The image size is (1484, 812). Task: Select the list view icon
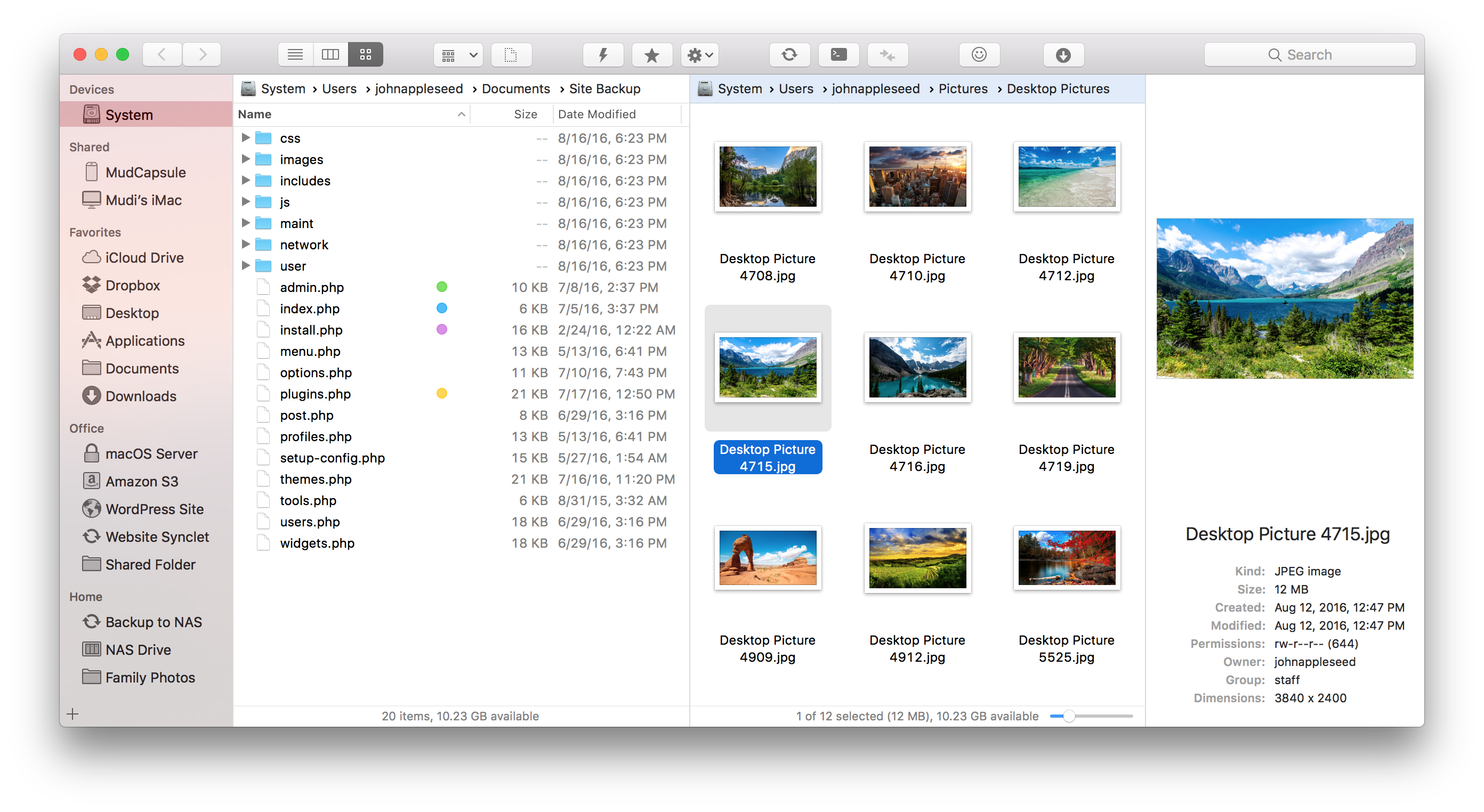295,54
